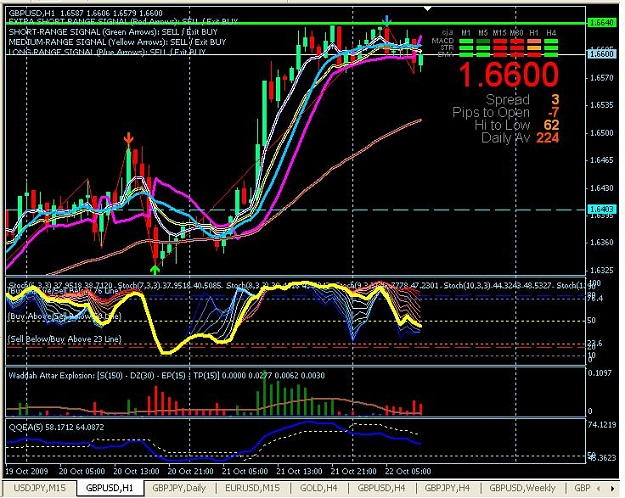Click the MACD M5 dark green block
This screenshot has height=498, width=625.
point(483,41)
